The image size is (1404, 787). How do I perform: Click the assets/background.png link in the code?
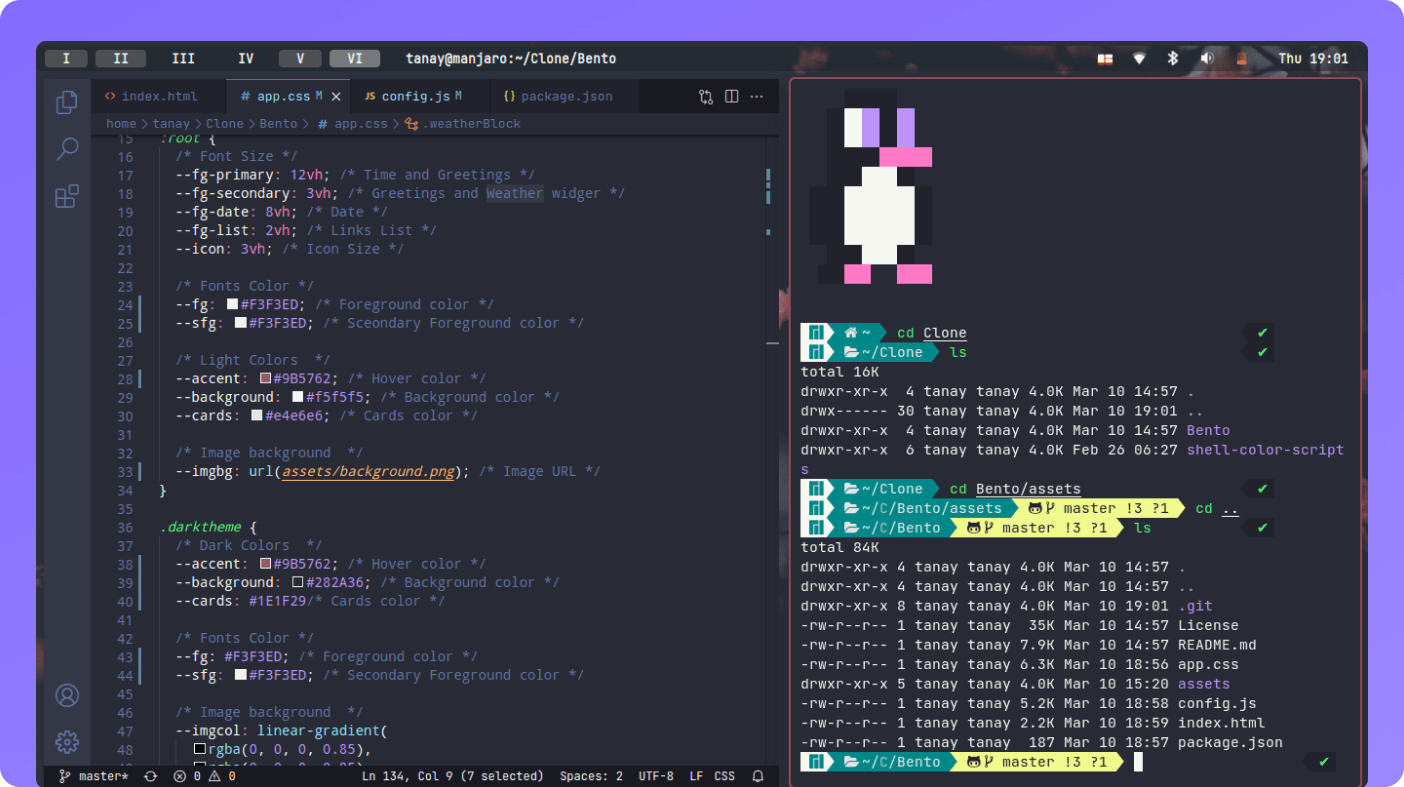369,471
